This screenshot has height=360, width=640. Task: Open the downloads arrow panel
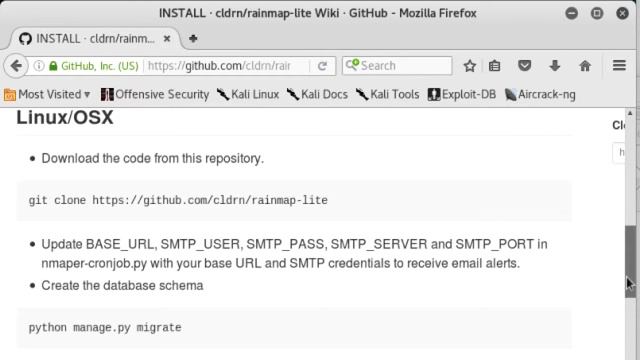coord(555,66)
